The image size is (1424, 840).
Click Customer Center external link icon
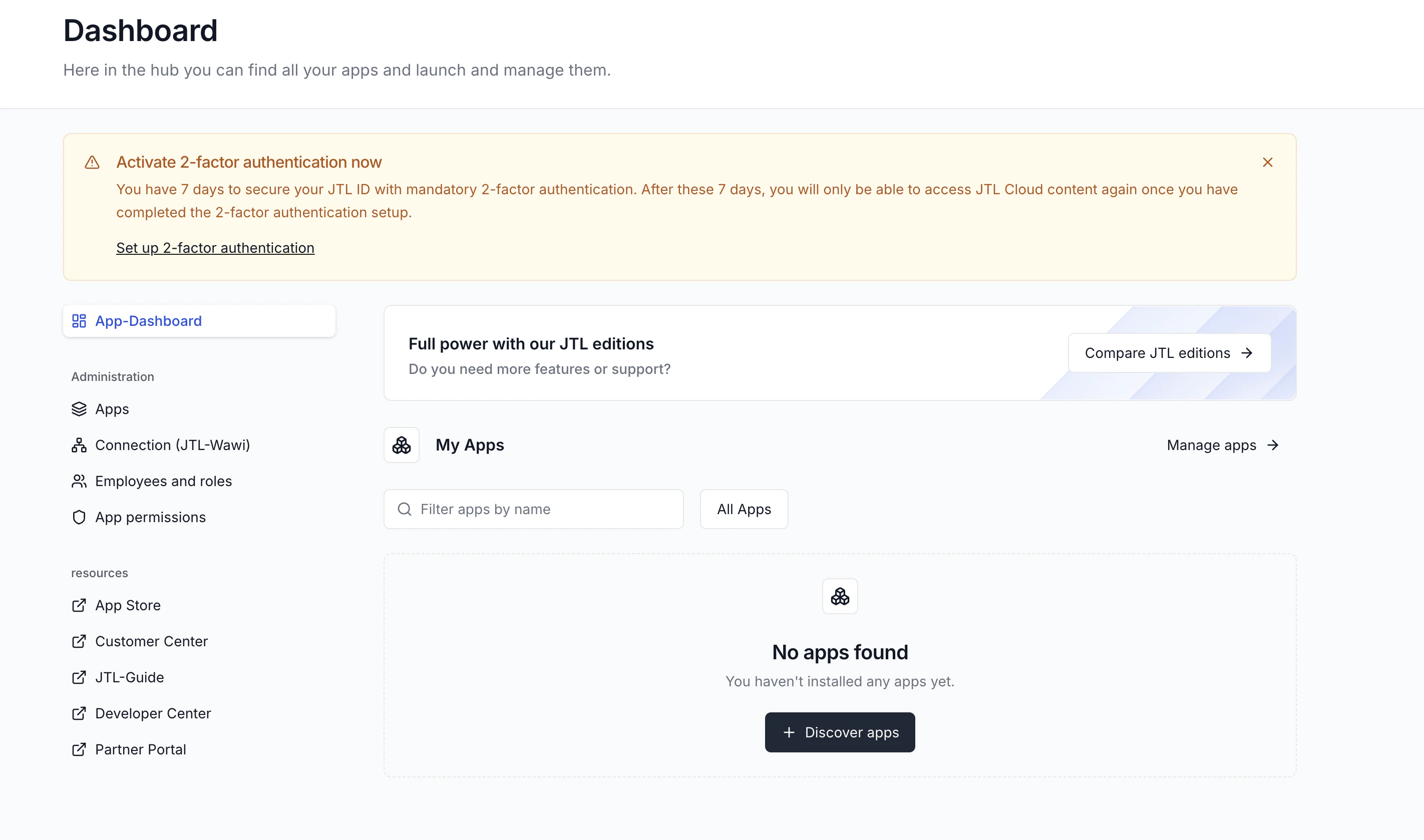coord(79,641)
